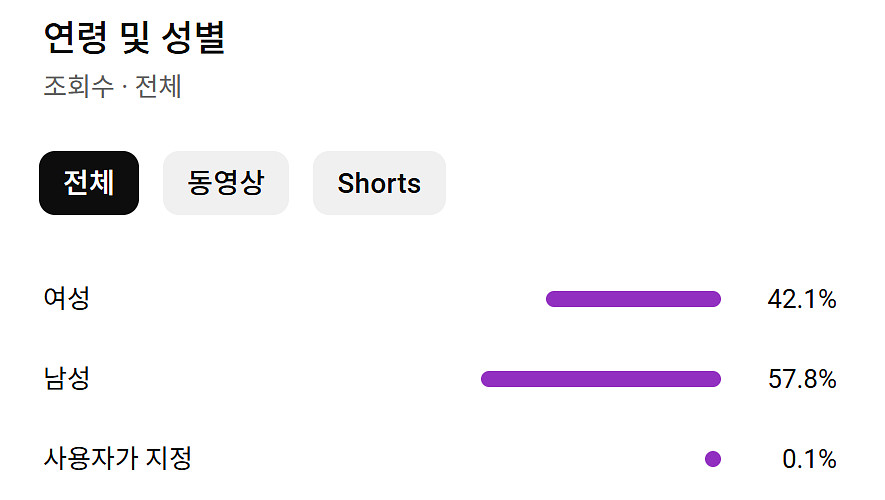Switch to the 동영상 tab
This screenshot has height=500, width=885.
click(225, 183)
